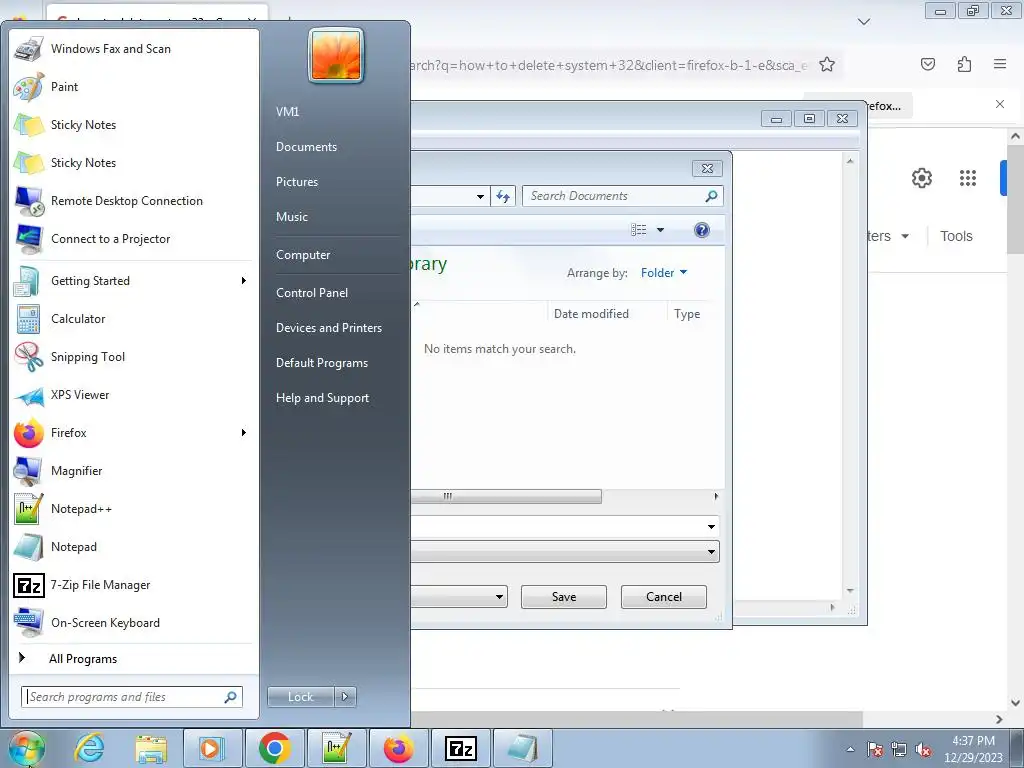Screen dimensions: 1024x768
Task: Click the user account picture
Action: [x=336, y=56]
